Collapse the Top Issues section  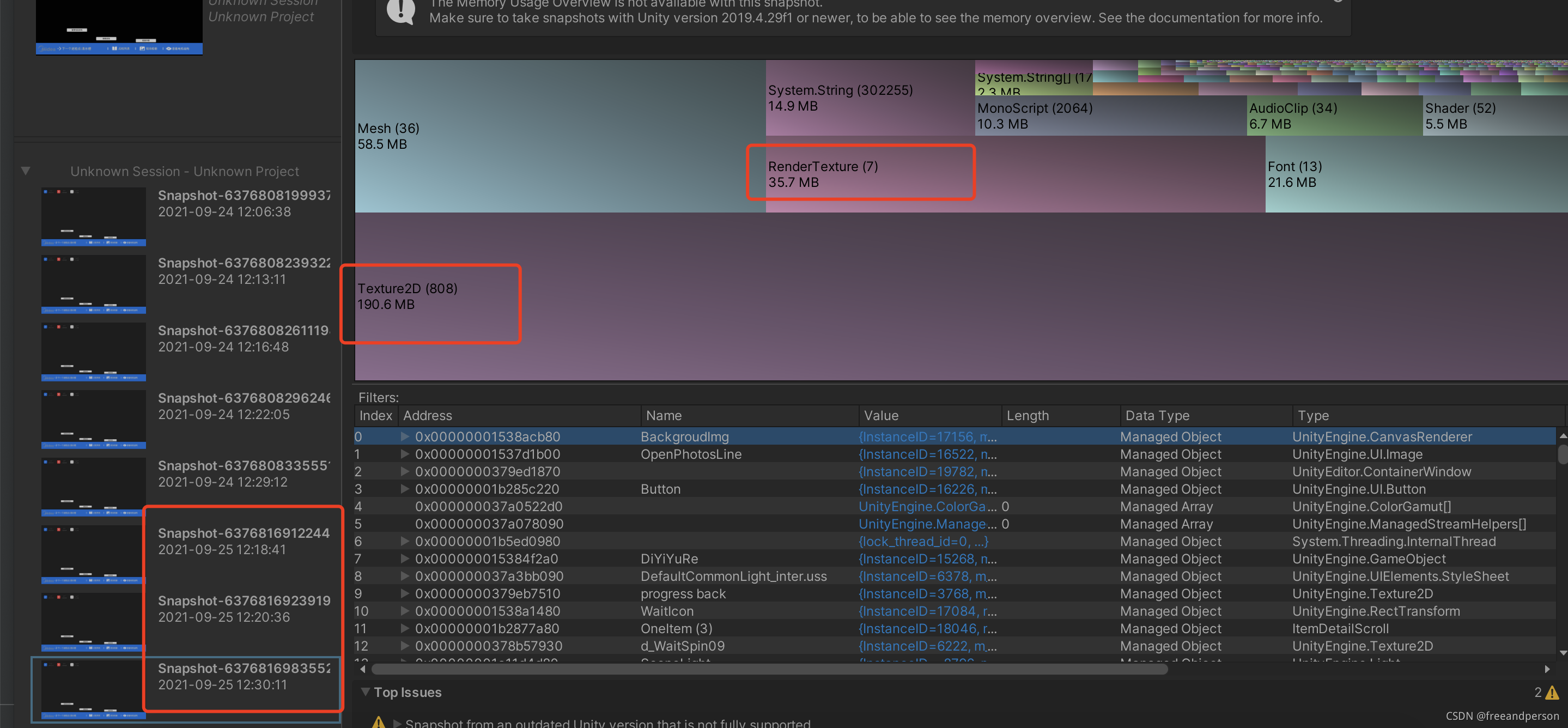pyautogui.click(x=365, y=692)
